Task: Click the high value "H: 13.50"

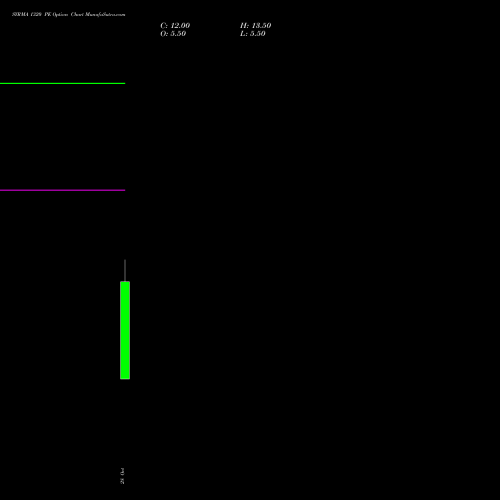Action: (255, 26)
